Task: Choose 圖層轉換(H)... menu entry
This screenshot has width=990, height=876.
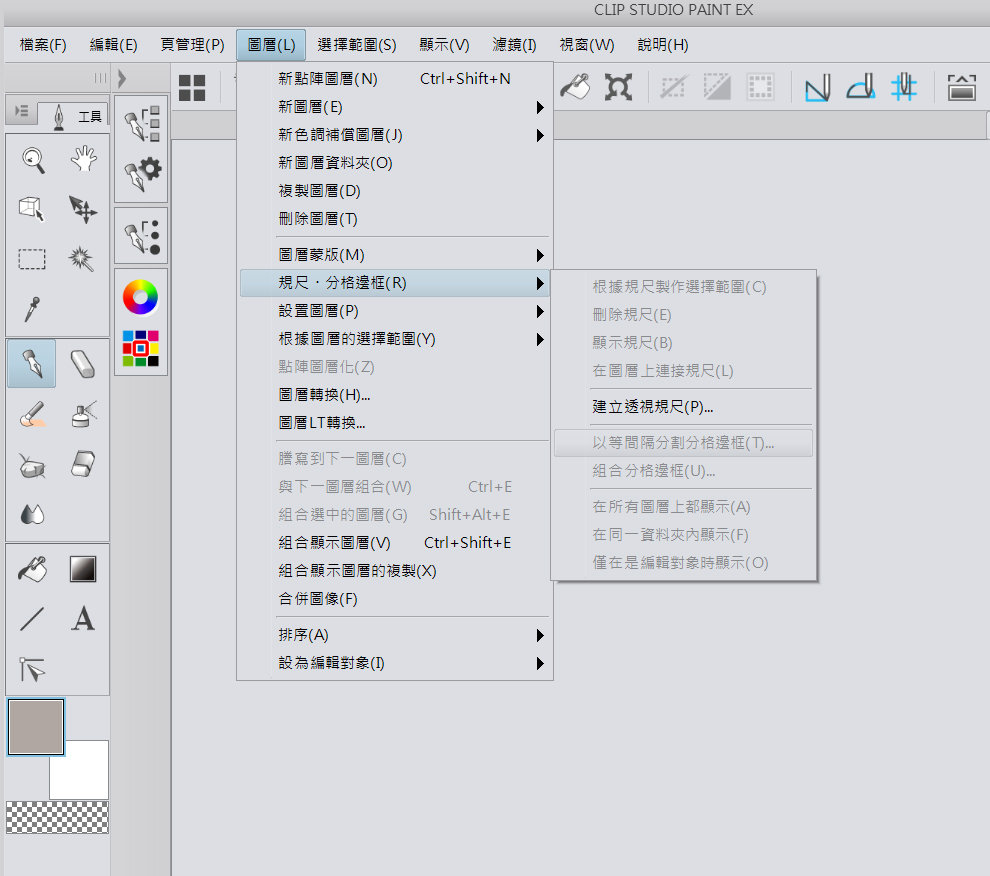Action: click(397, 395)
